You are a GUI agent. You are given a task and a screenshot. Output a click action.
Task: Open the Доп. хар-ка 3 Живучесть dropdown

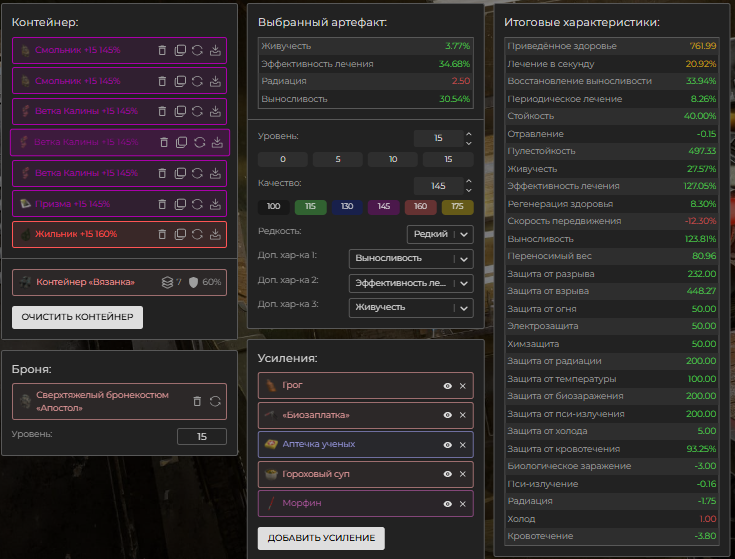point(410,307)
